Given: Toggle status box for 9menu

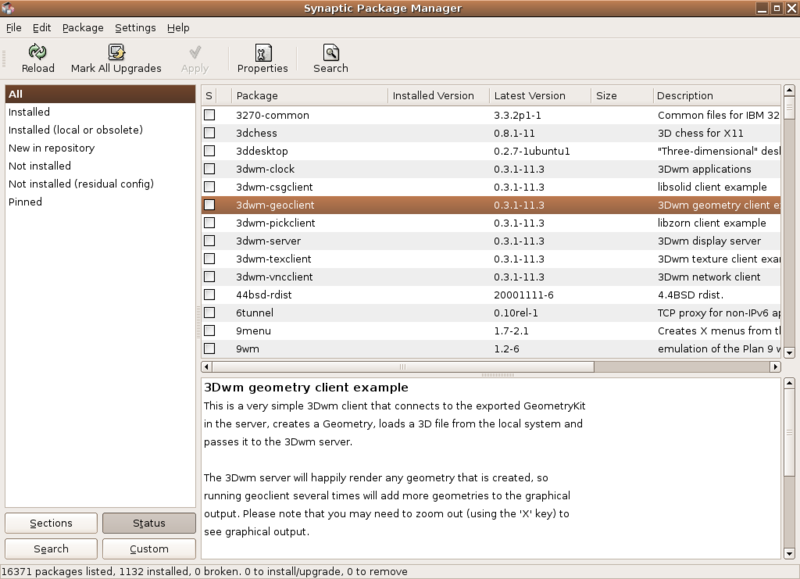Looking at the screenshot, I should tap(209, 331).
